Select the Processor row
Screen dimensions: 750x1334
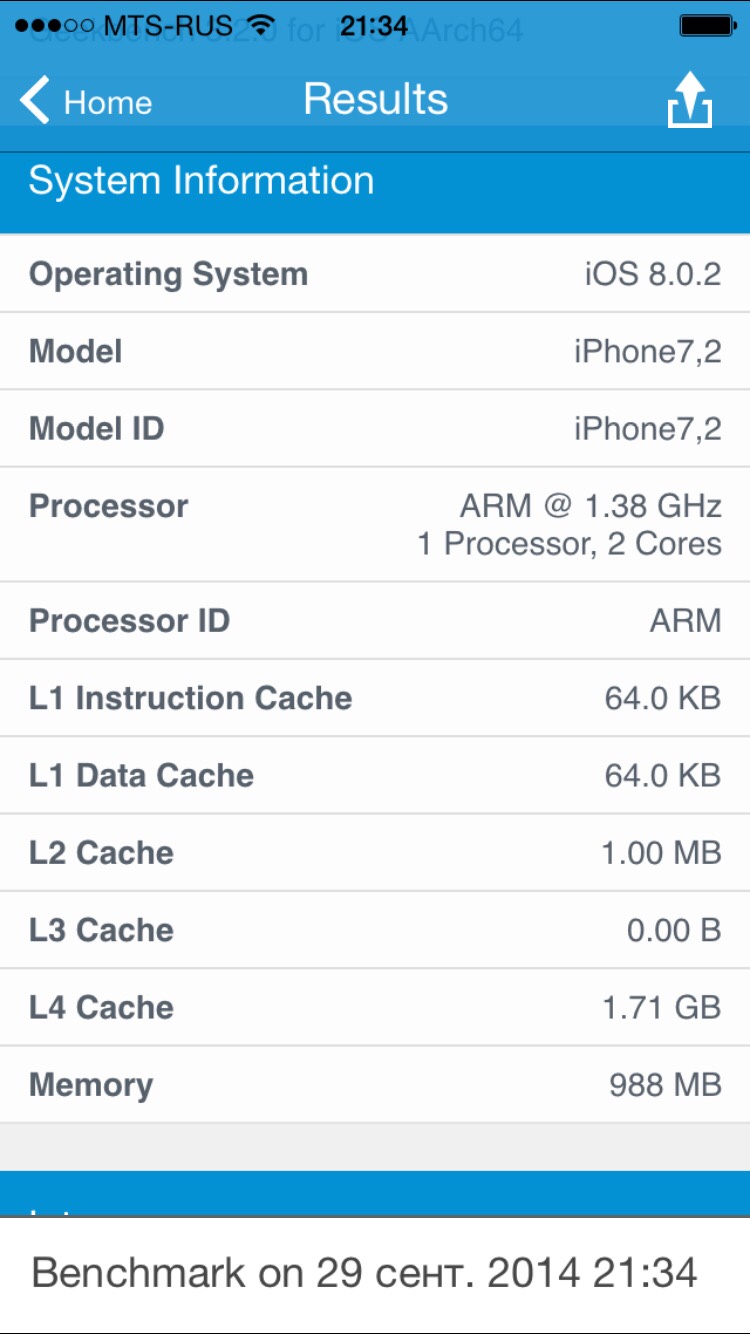pyautogui.click(x=375, y=524)
